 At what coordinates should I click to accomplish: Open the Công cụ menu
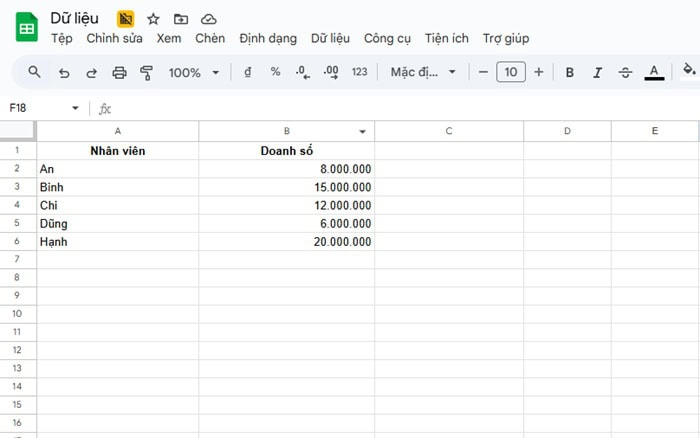coord(387,38)
